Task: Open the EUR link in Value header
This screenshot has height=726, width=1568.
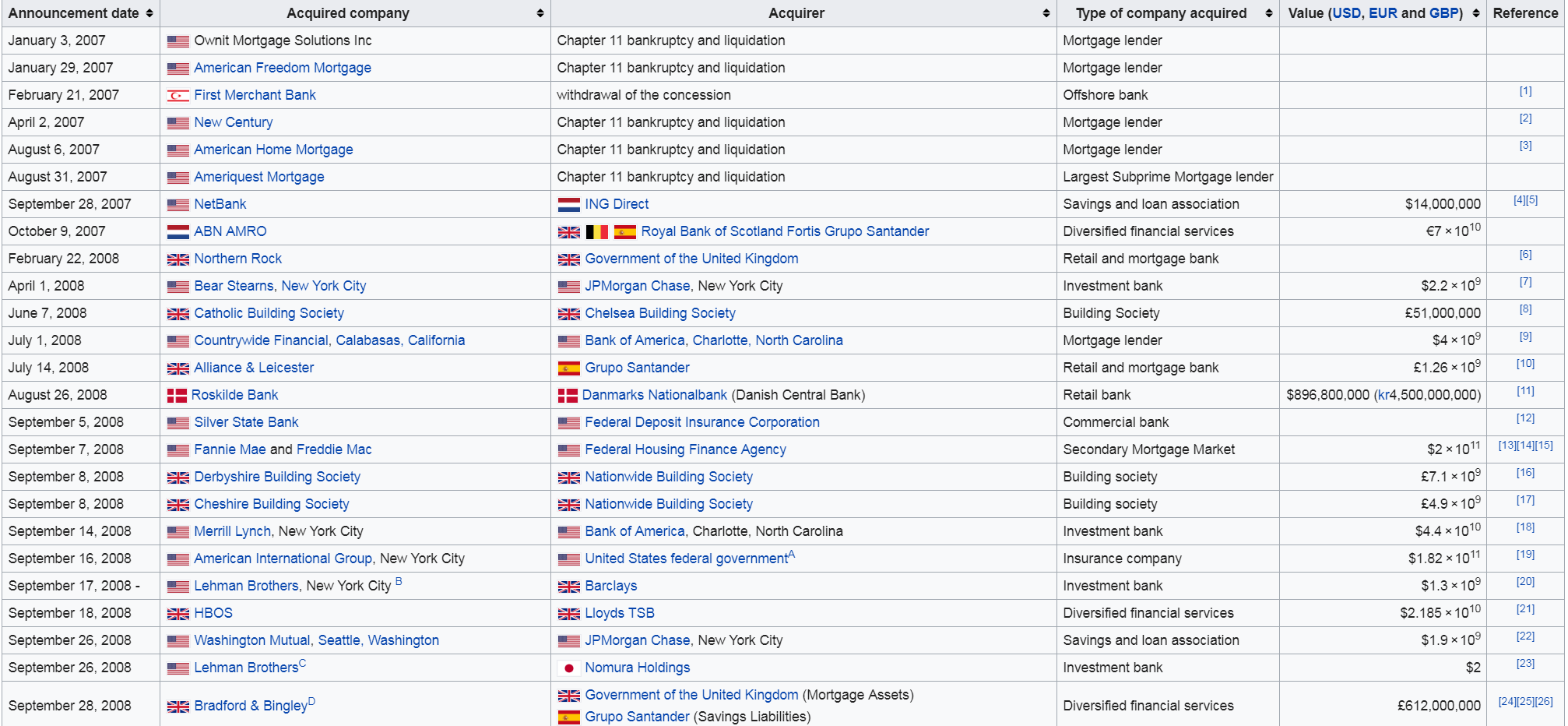Action: tap(1383, 13)
